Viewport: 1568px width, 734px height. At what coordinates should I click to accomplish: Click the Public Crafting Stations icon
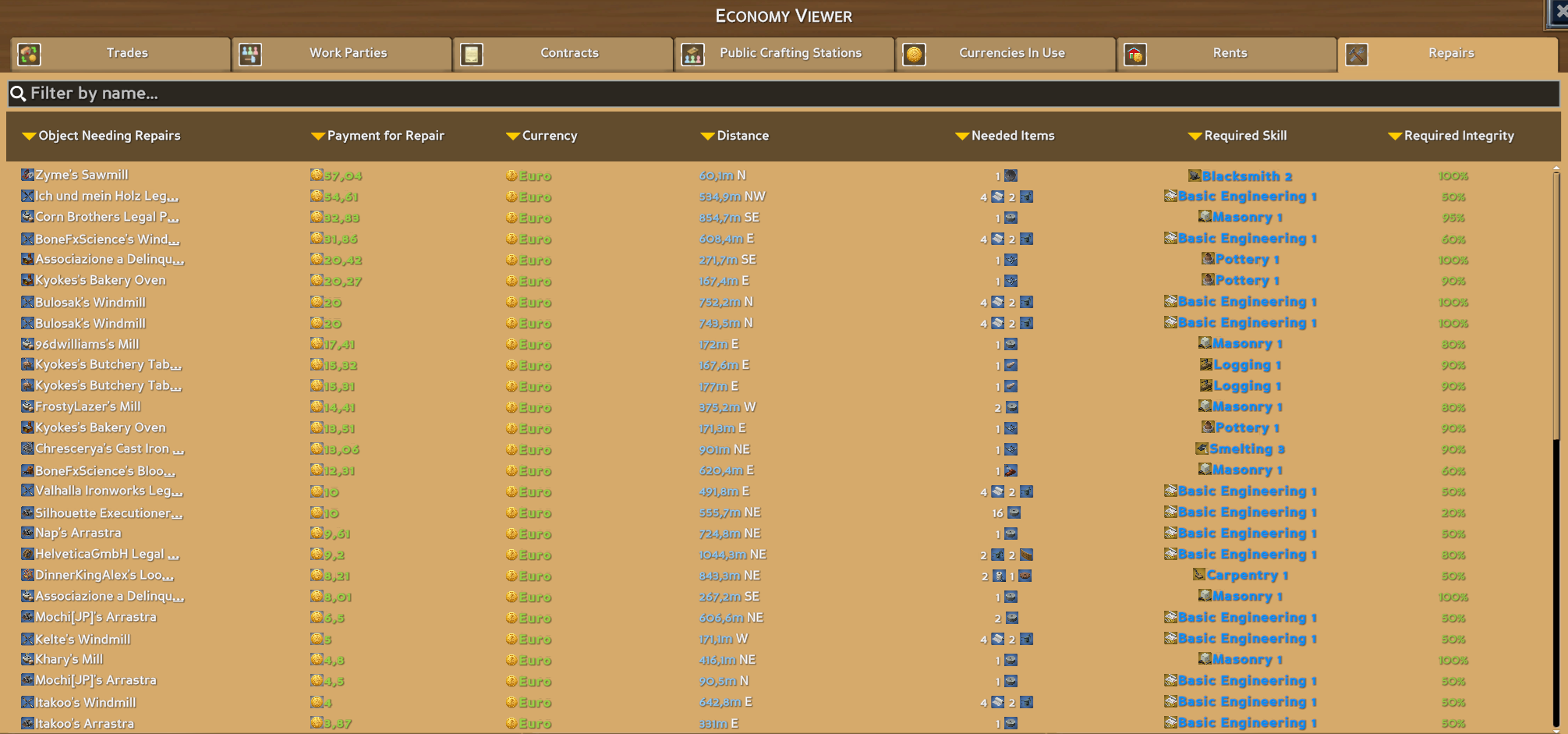coord(692,54)
